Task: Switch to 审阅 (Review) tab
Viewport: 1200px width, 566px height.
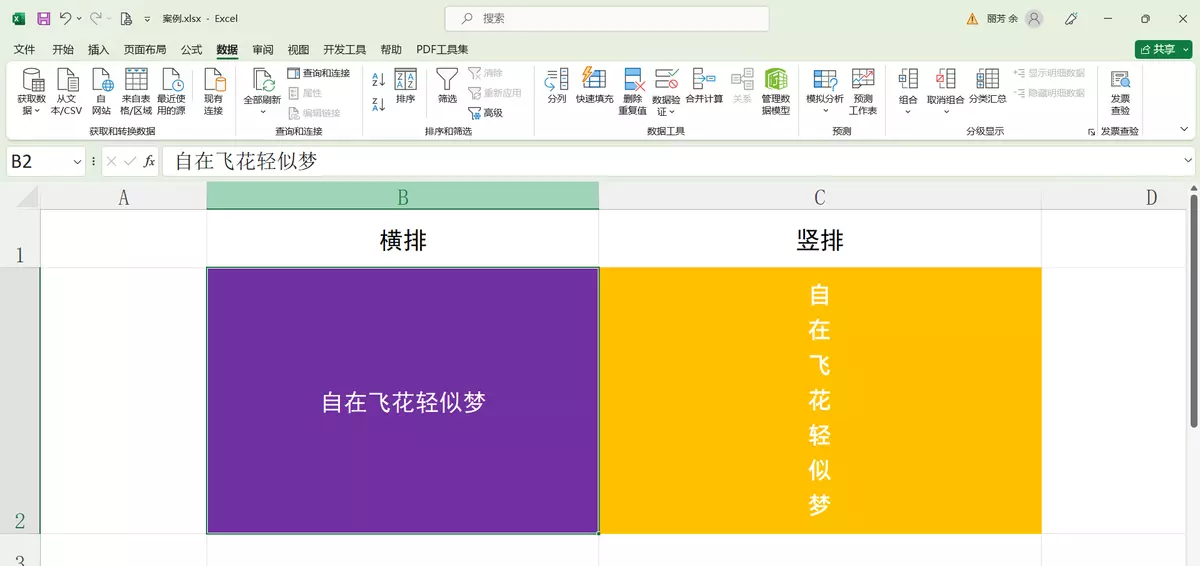Action: [x=263, y=49]
